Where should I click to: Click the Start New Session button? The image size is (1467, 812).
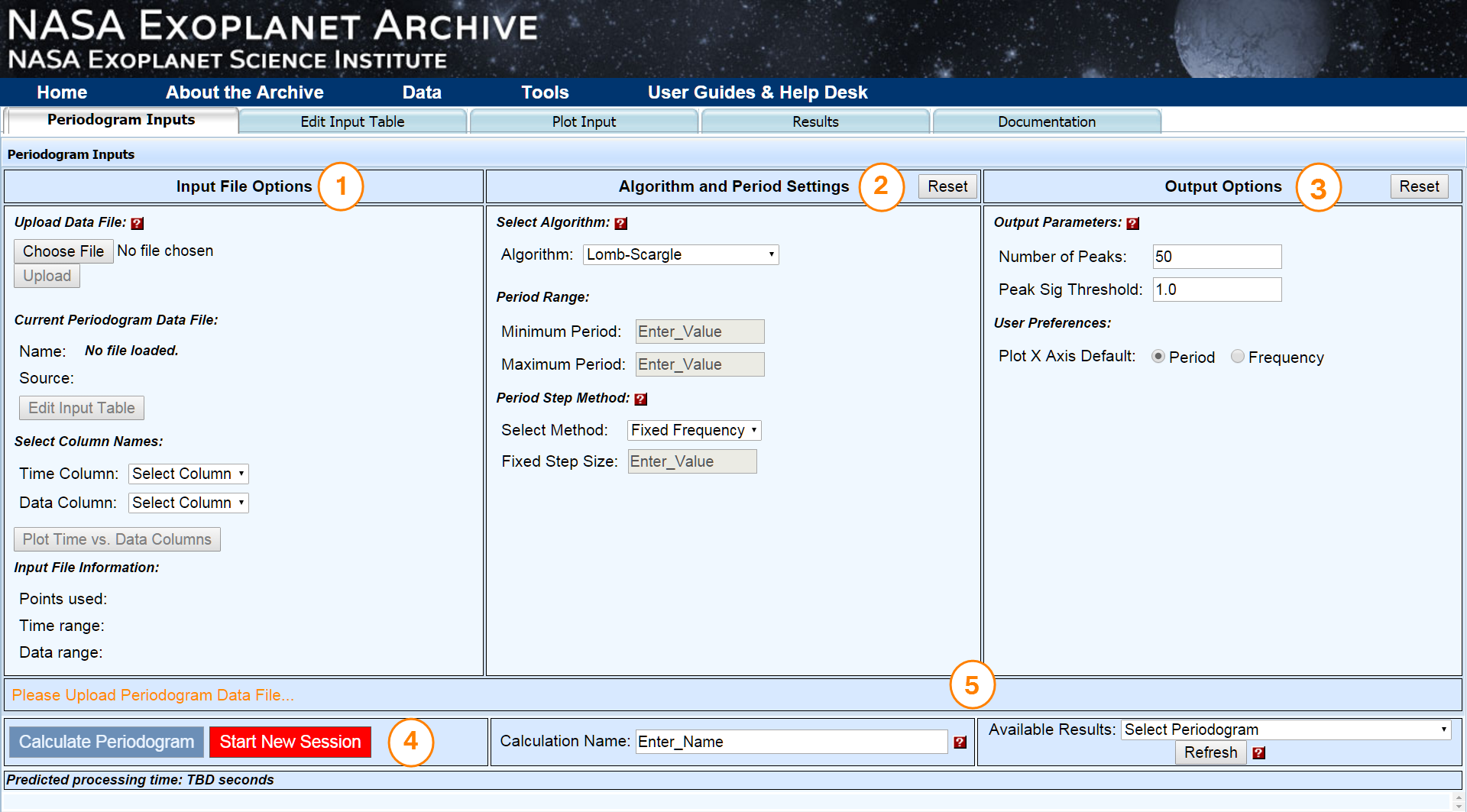click(x=290, y=742)
